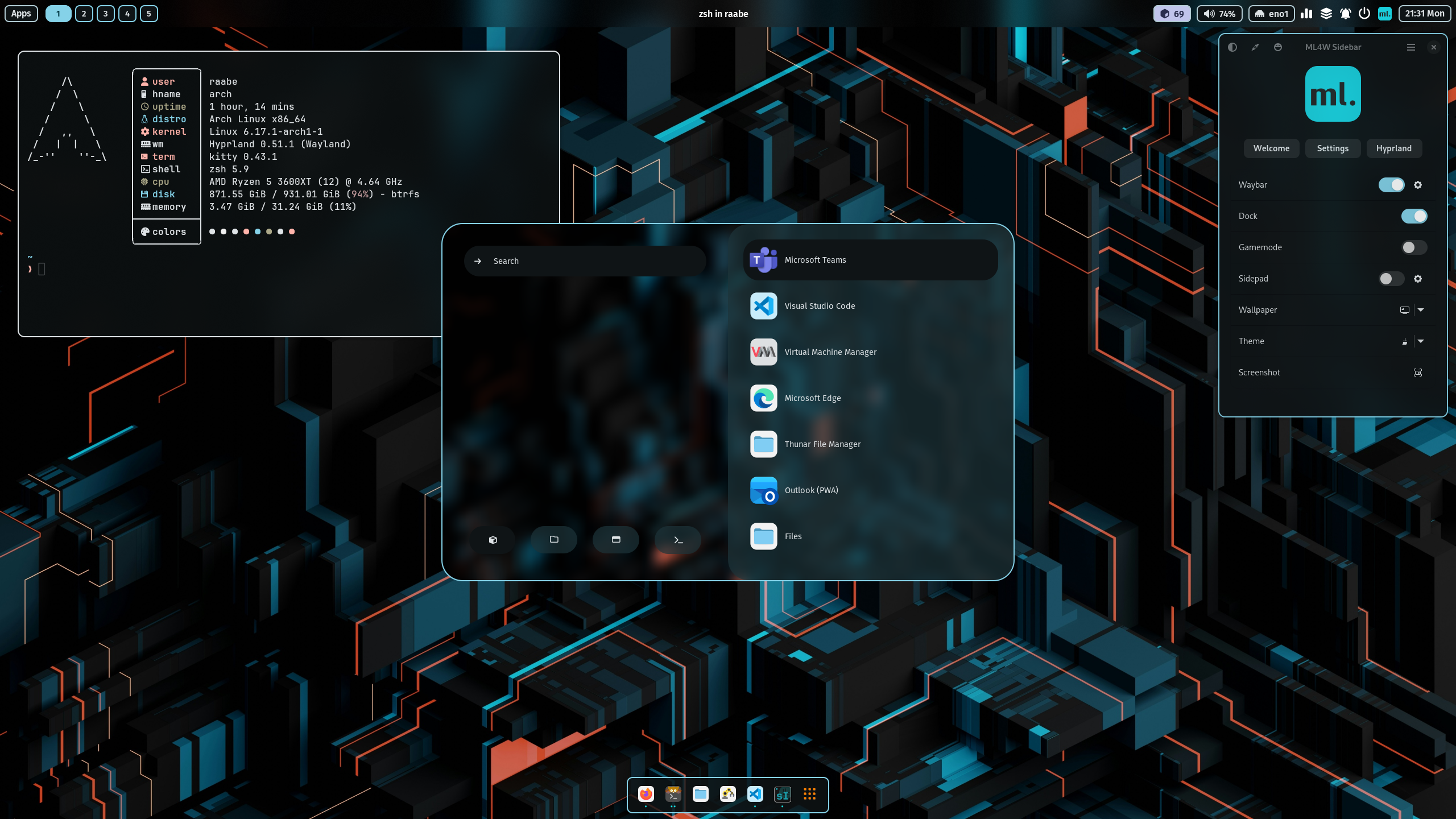
Task: Open Firefox from the dock
Action: click(x=646, y=794)
